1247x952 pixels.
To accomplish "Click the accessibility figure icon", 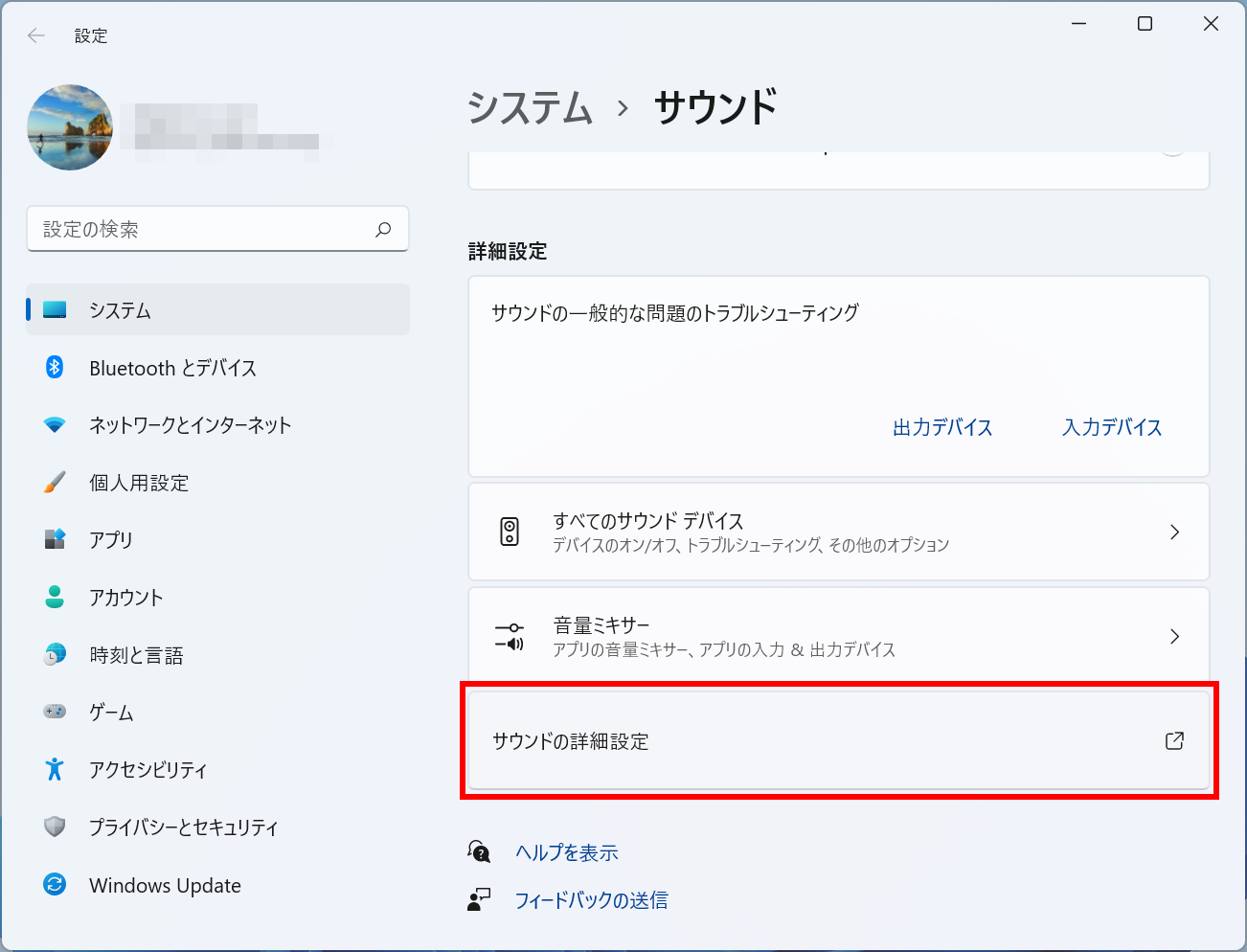I will click(x=55, y=769).
